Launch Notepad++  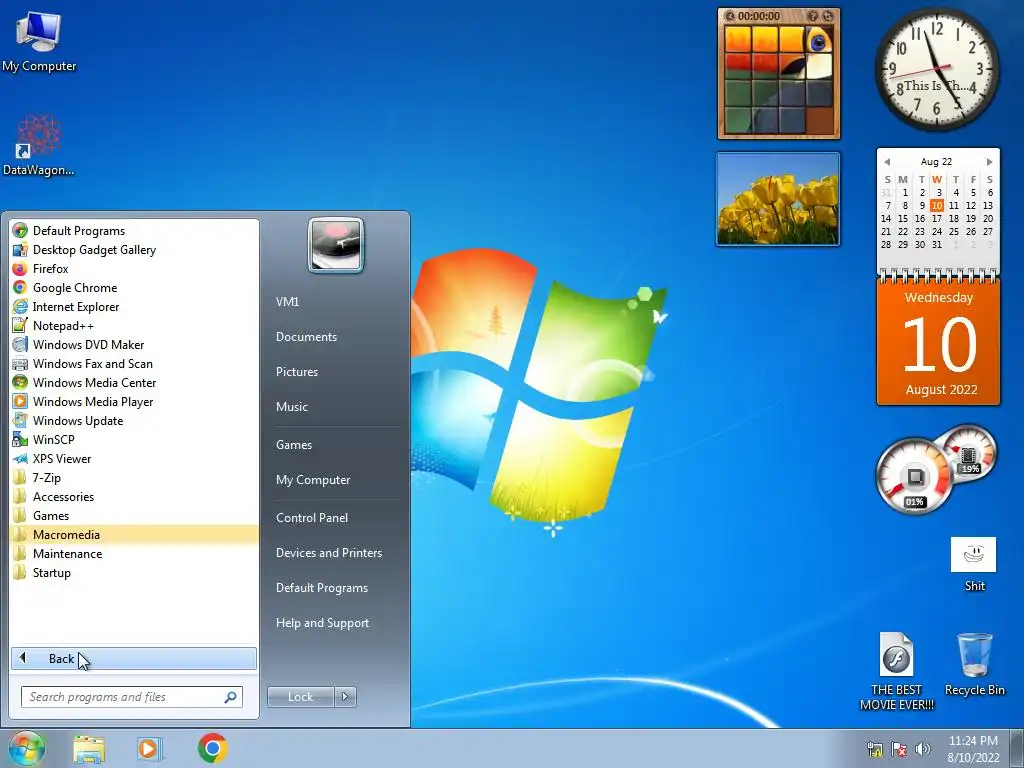pyautogui.click(x=134, y=325)
